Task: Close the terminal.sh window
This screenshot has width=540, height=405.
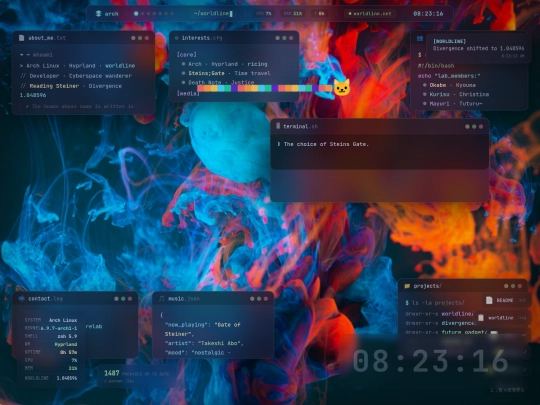Action: coord(481,127)
